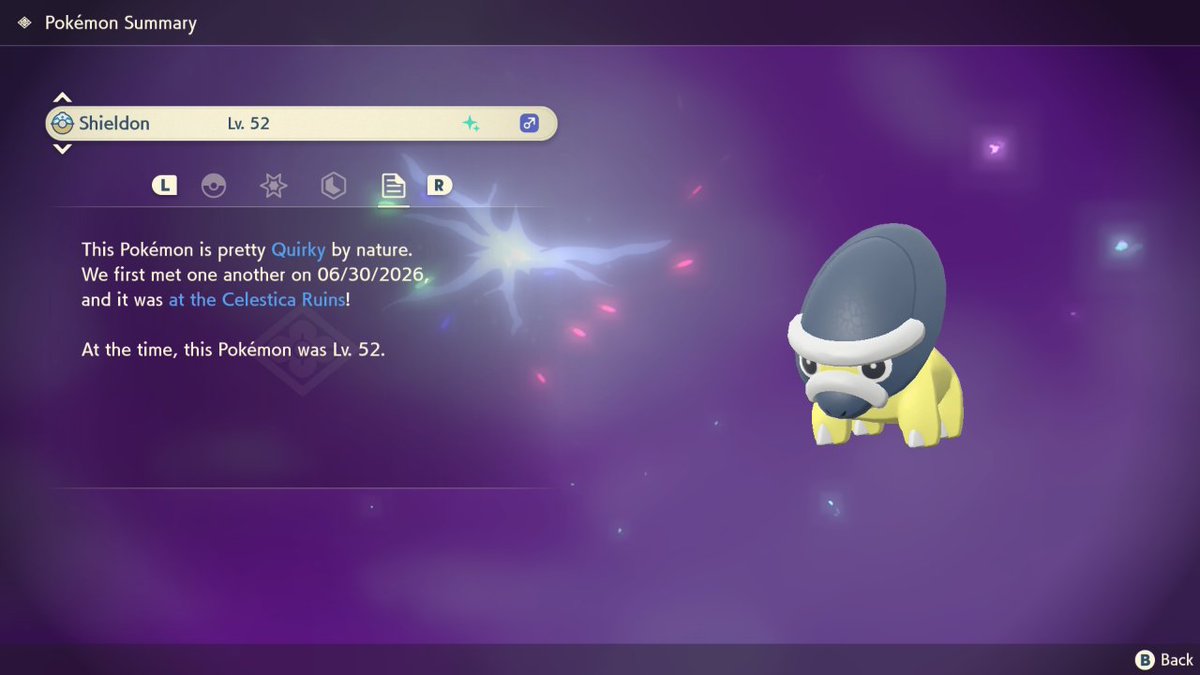Image resolution: width=1200 pixels, height=675 pixels.
Task: Click the diamond icon beside Pokémon Summary
Action: click(x=24, y=22)
